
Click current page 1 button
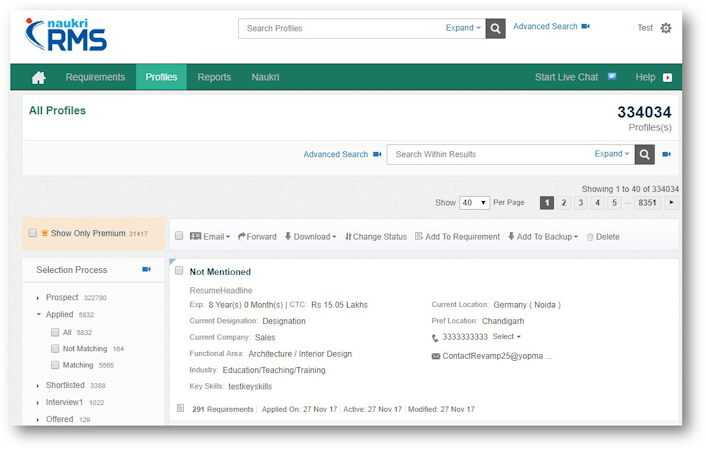click(x=546, y=203)
